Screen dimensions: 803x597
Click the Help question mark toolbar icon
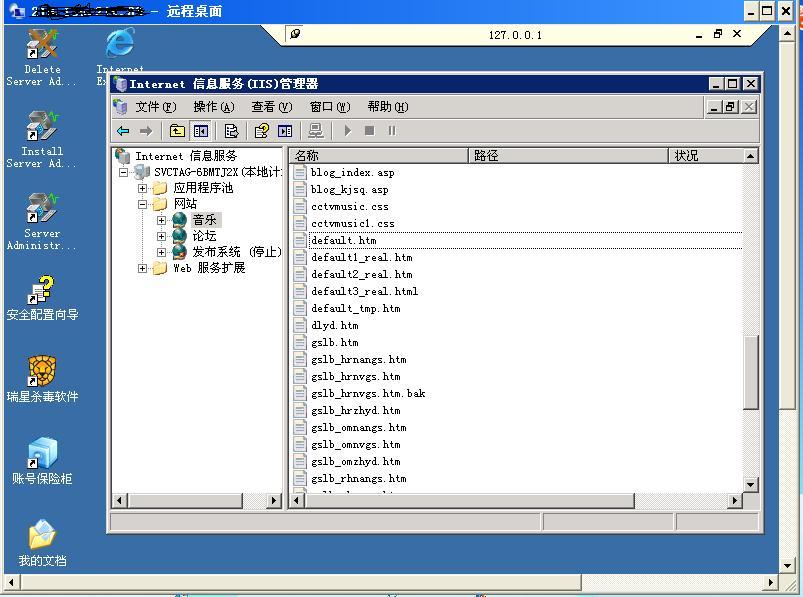click(262, 131)
